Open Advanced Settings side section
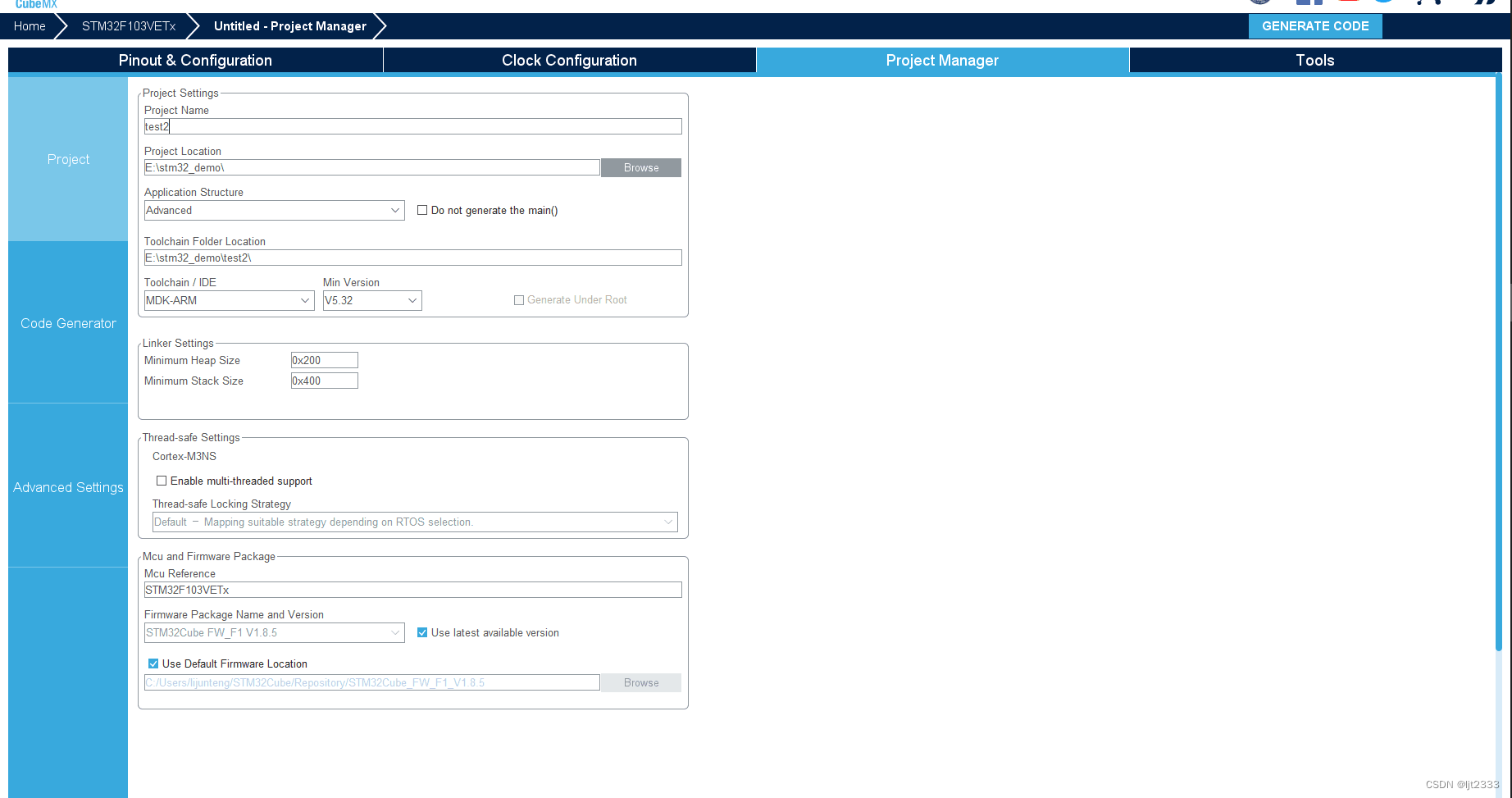 [68, 487]
